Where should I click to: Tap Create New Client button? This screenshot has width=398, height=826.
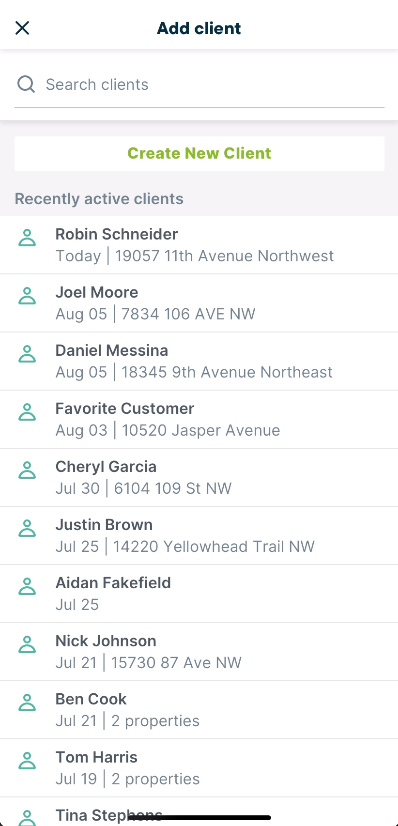point(200,153)
